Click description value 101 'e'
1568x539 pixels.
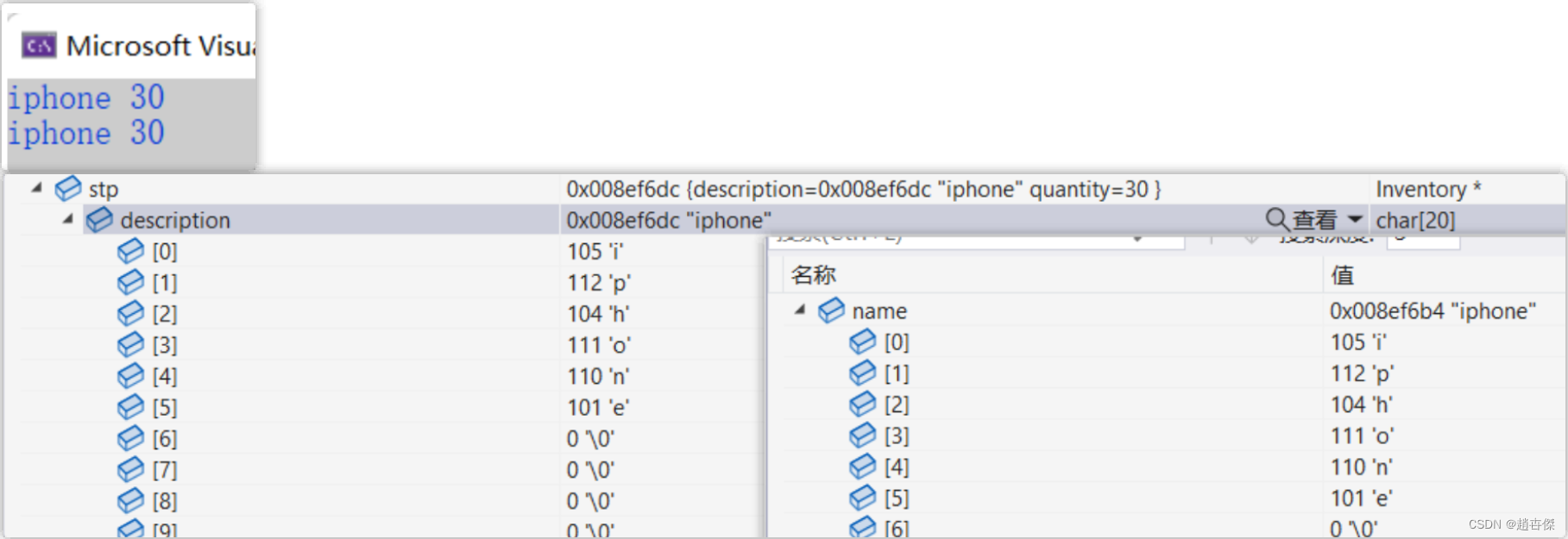[x=598, y=407]
